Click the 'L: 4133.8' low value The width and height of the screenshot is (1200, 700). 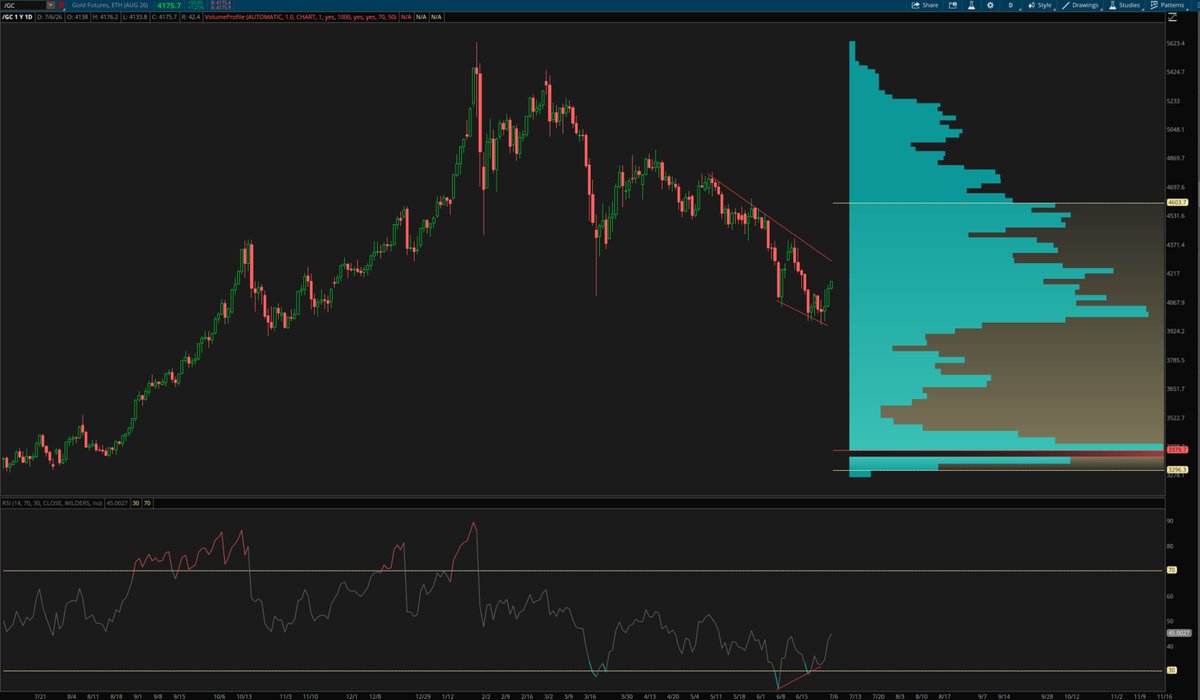point(135,17)
